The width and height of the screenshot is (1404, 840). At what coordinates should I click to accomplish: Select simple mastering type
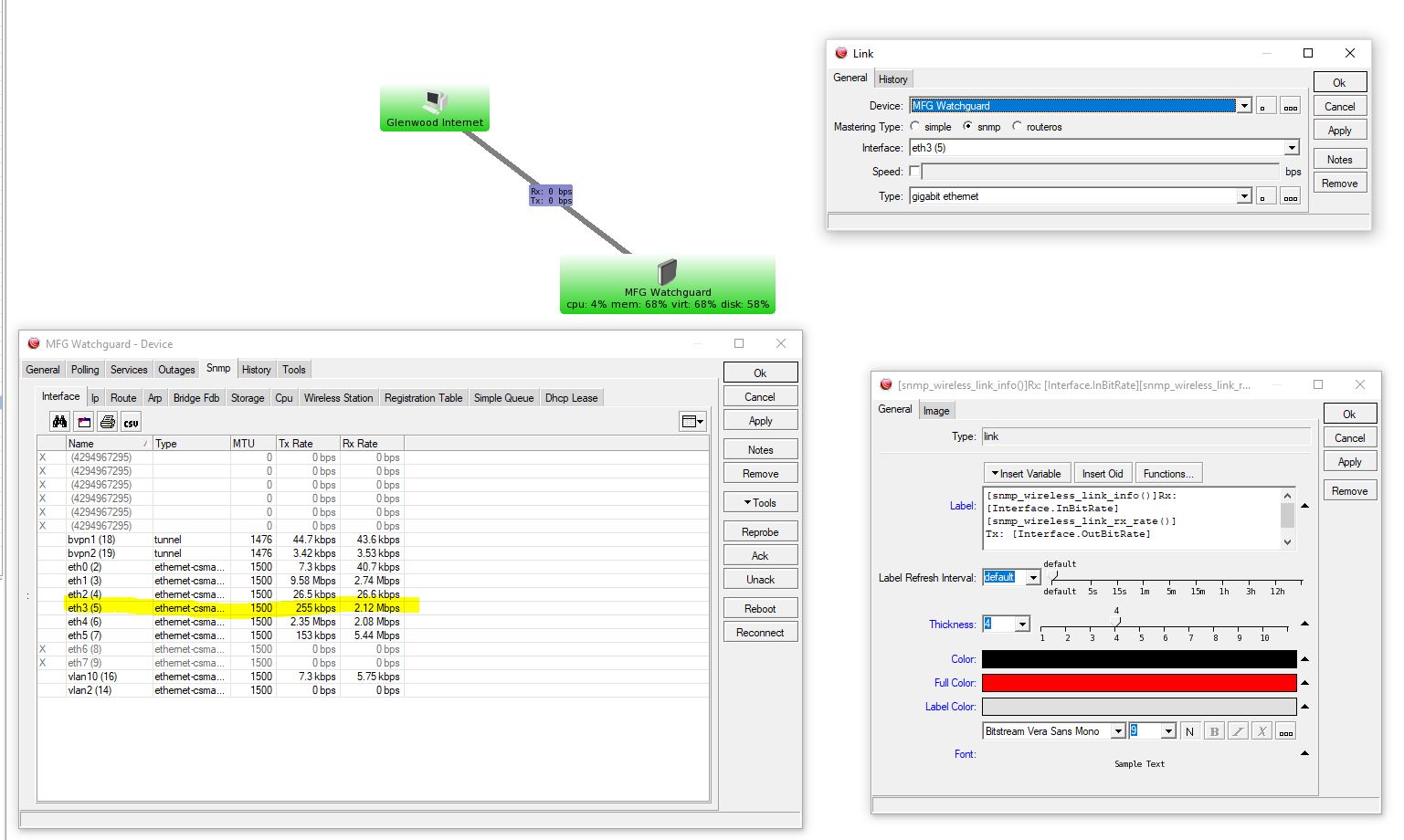pos(915,127)
